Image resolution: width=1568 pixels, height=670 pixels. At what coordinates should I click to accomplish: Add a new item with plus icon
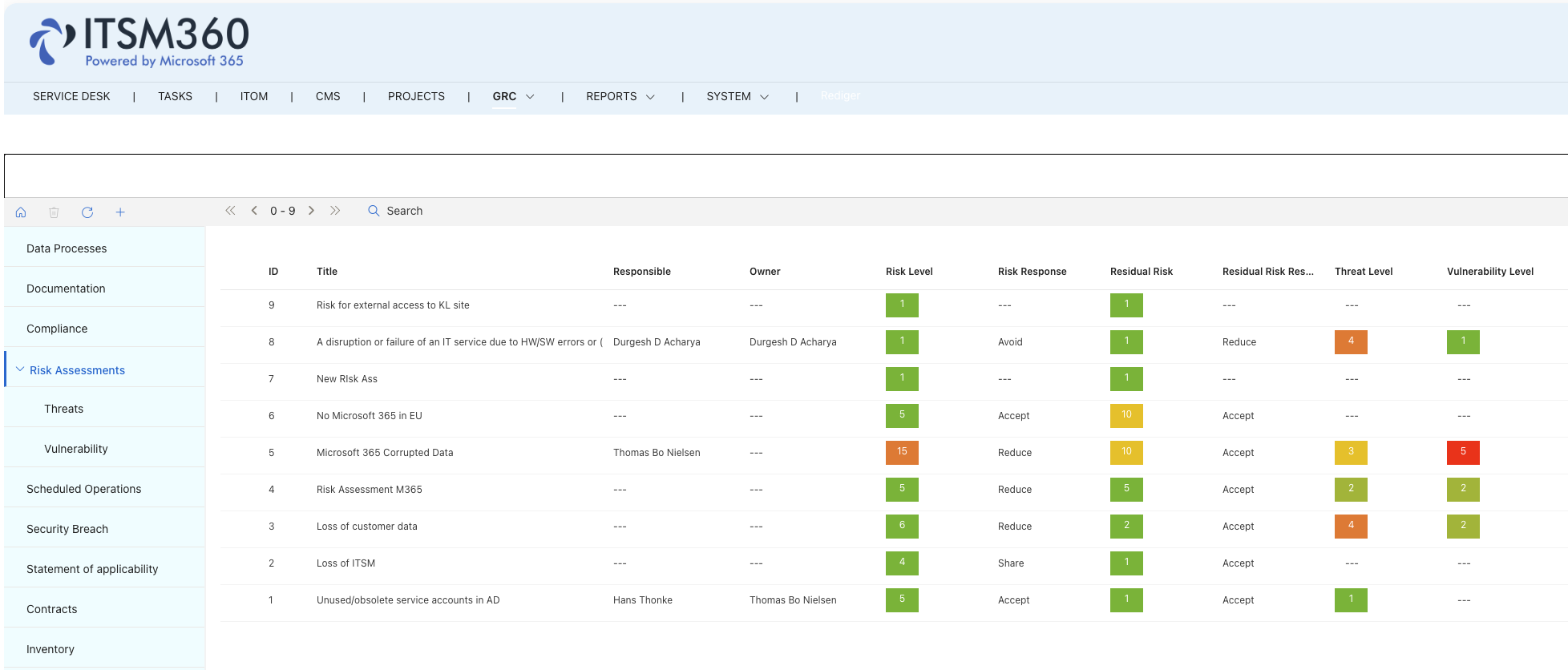click(x=120, y=212)
